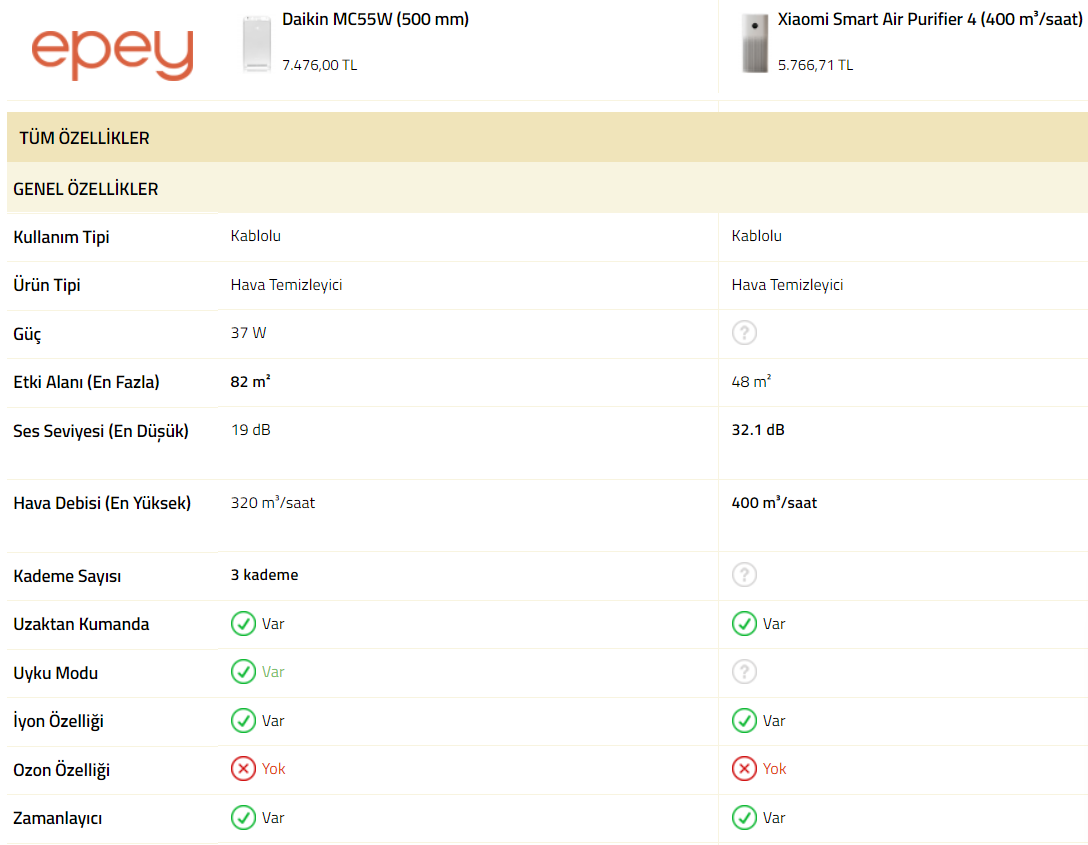Image resolution: width=1088 pixels, height=845 pixels.
Task: Click the GENEL ÖZELLİKLER section header
Action: coord(547,188)
